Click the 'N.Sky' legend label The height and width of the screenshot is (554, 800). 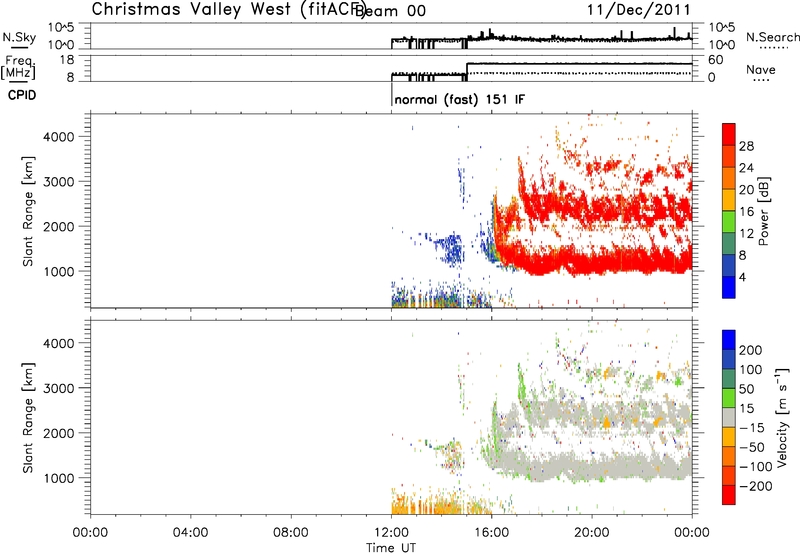[19, 37]
